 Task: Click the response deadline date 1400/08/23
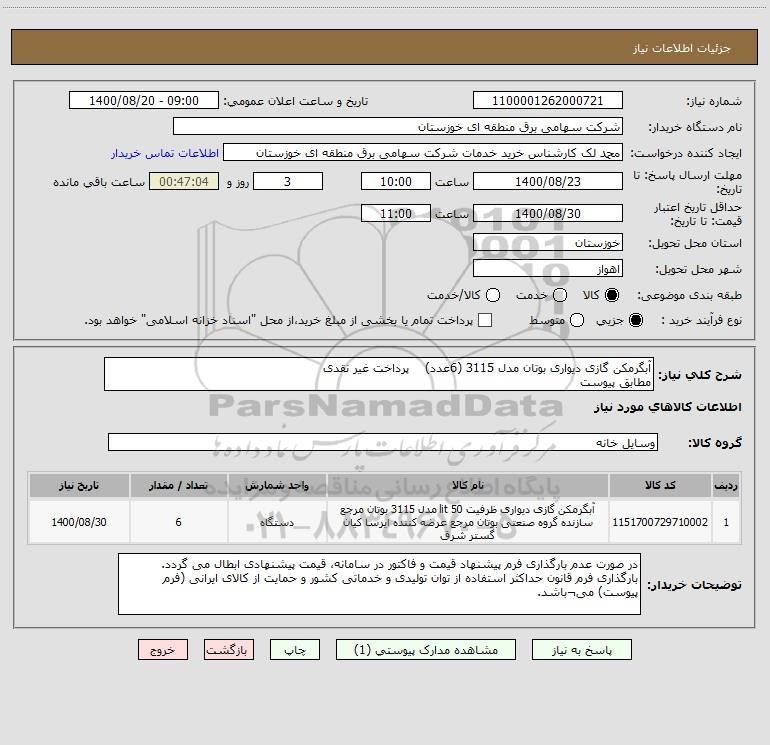548,181
